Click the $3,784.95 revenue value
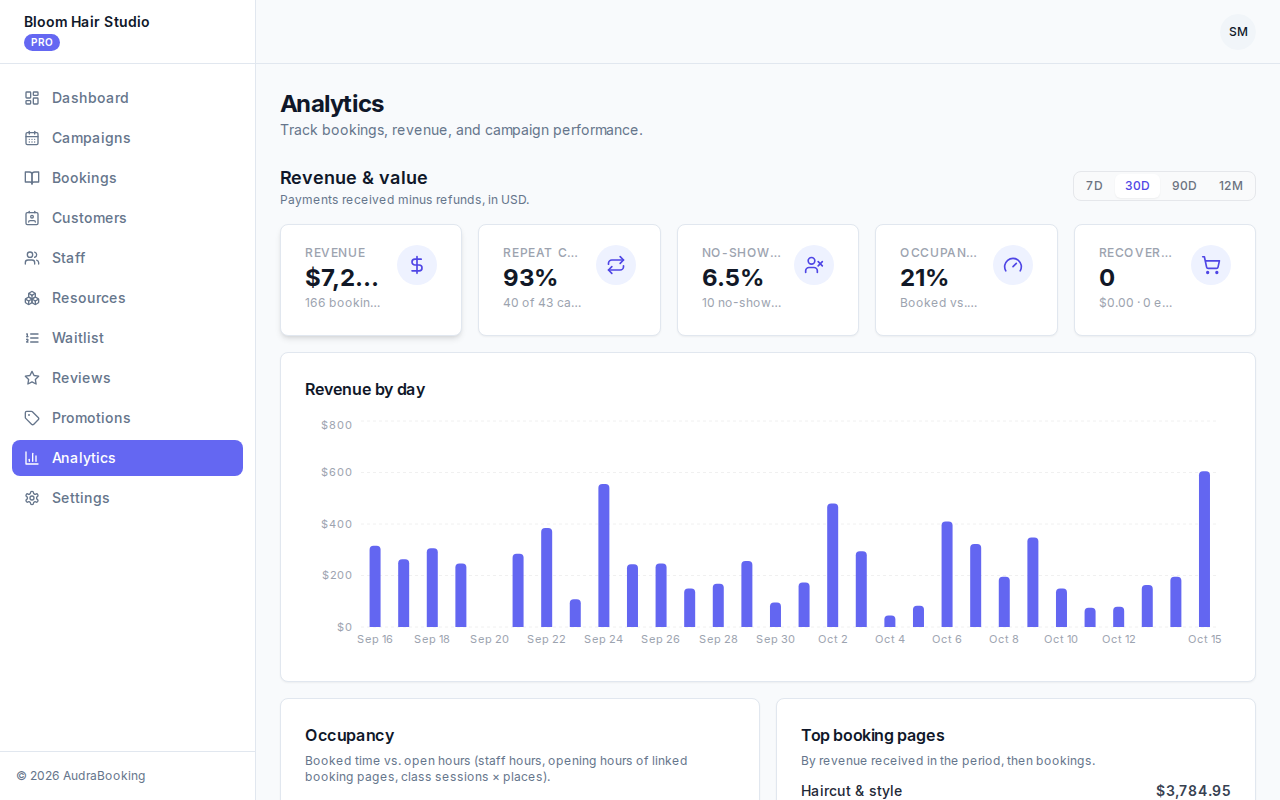Screen dimensions: 1280x800 1193,791
